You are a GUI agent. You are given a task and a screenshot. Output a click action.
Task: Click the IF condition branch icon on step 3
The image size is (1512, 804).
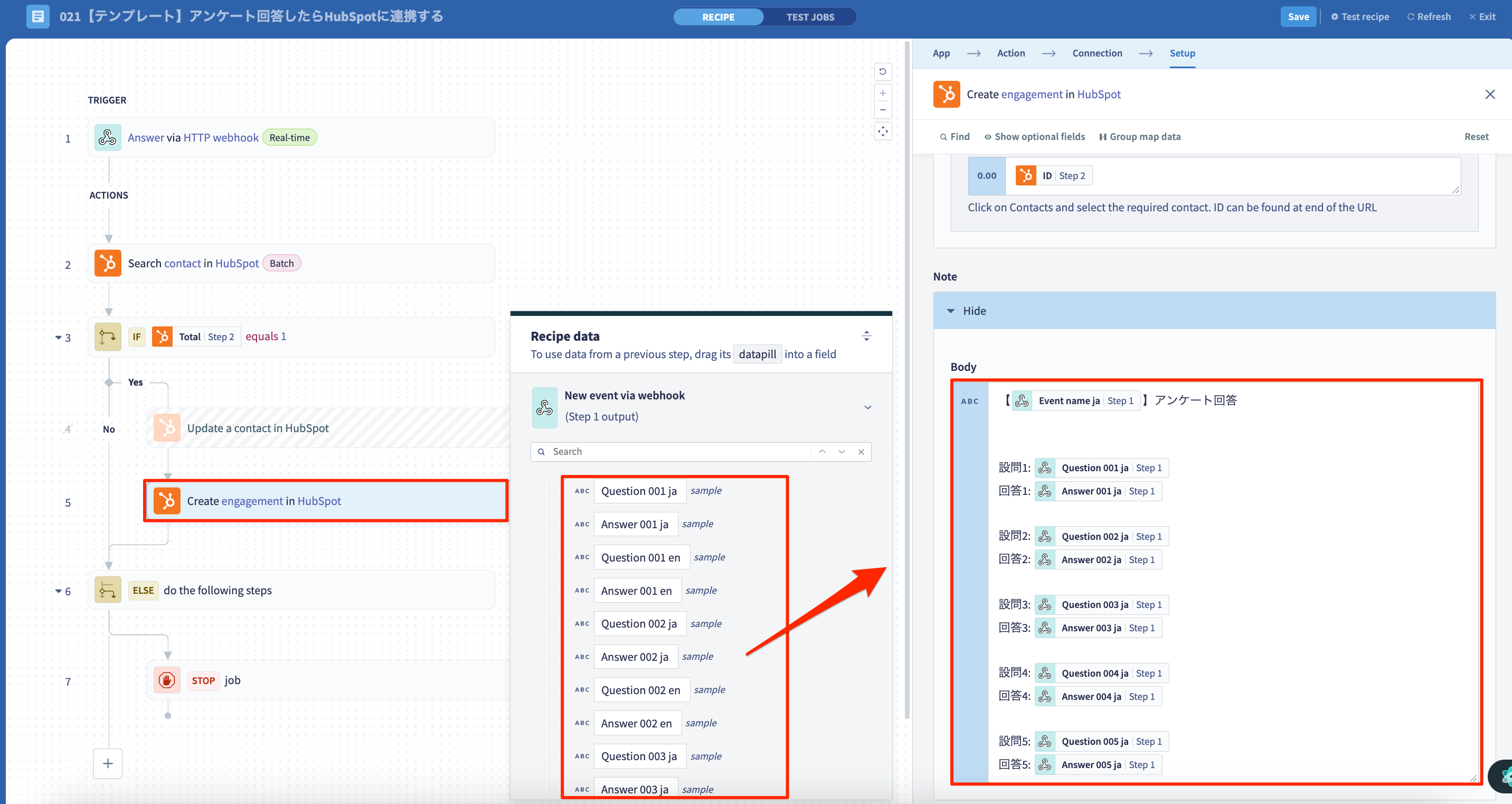pyautogui.click(x=107, y=336)
